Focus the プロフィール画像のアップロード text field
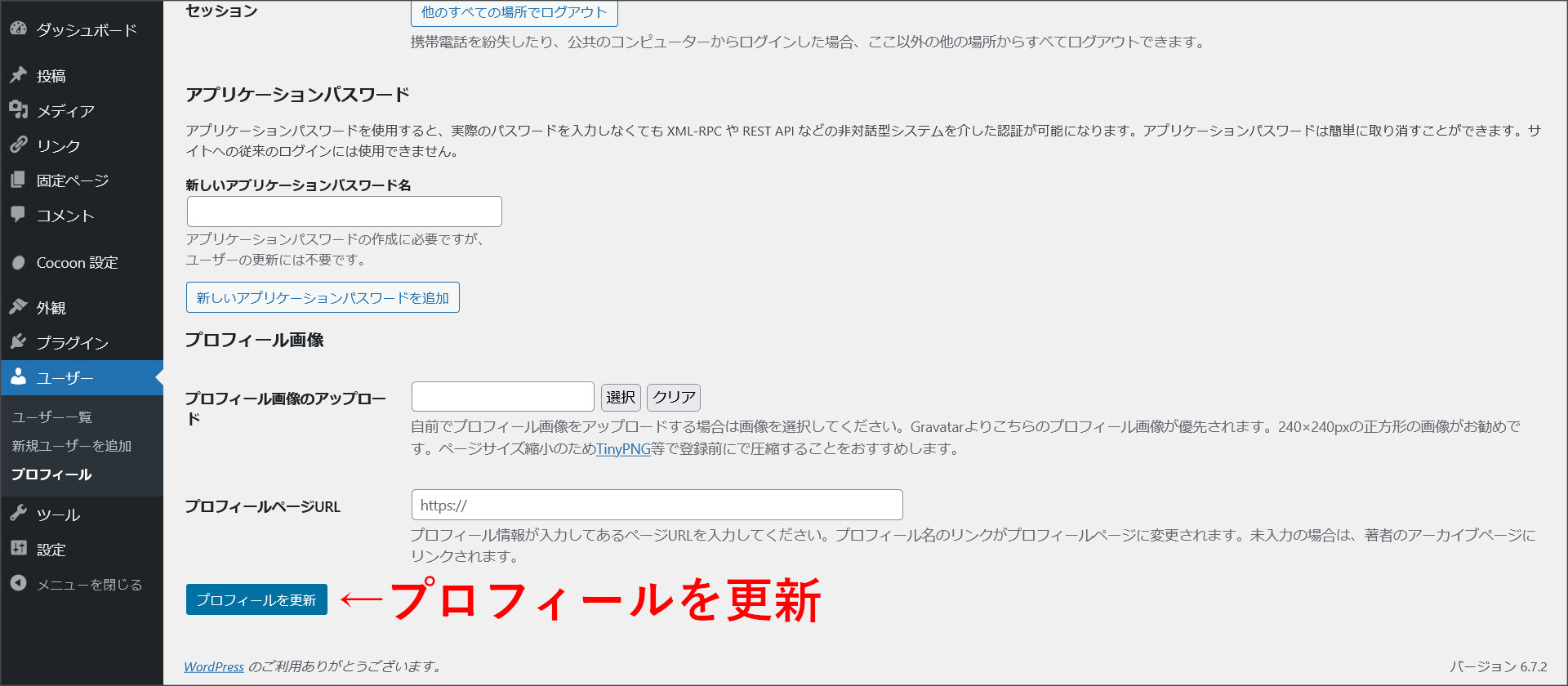 pos(503,396)
